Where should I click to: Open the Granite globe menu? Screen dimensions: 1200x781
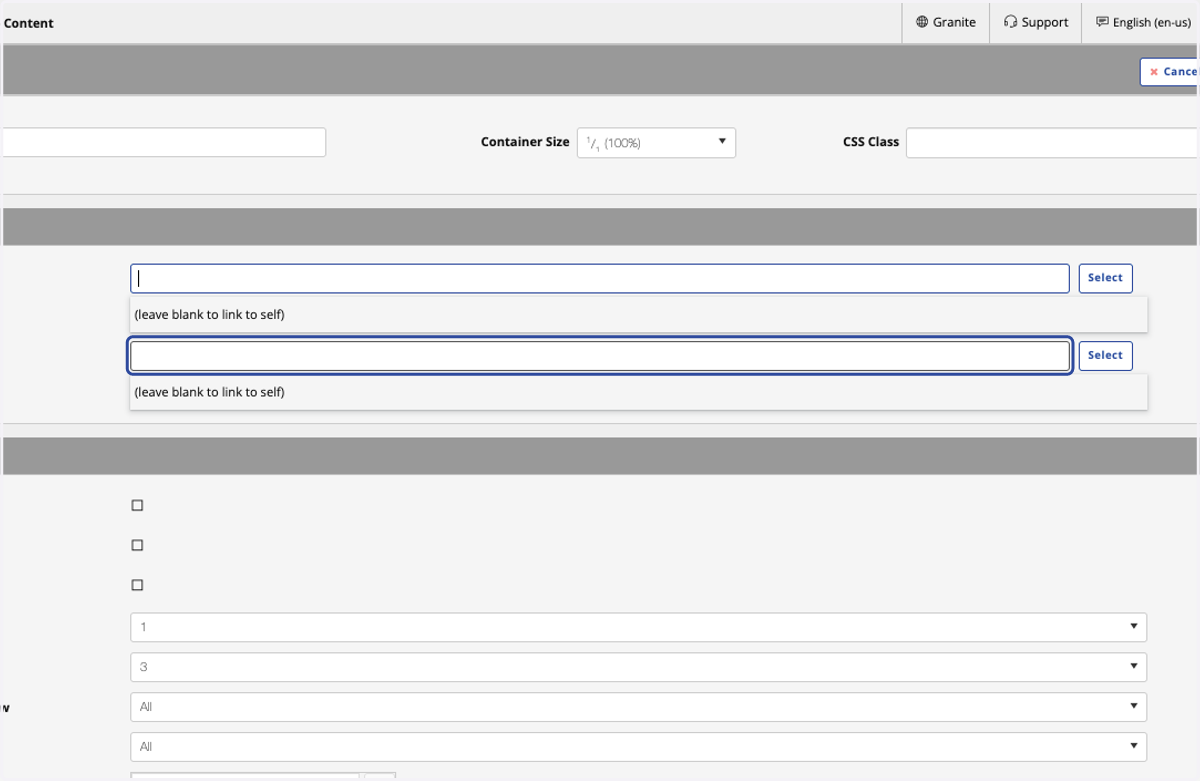pos(945,22)
